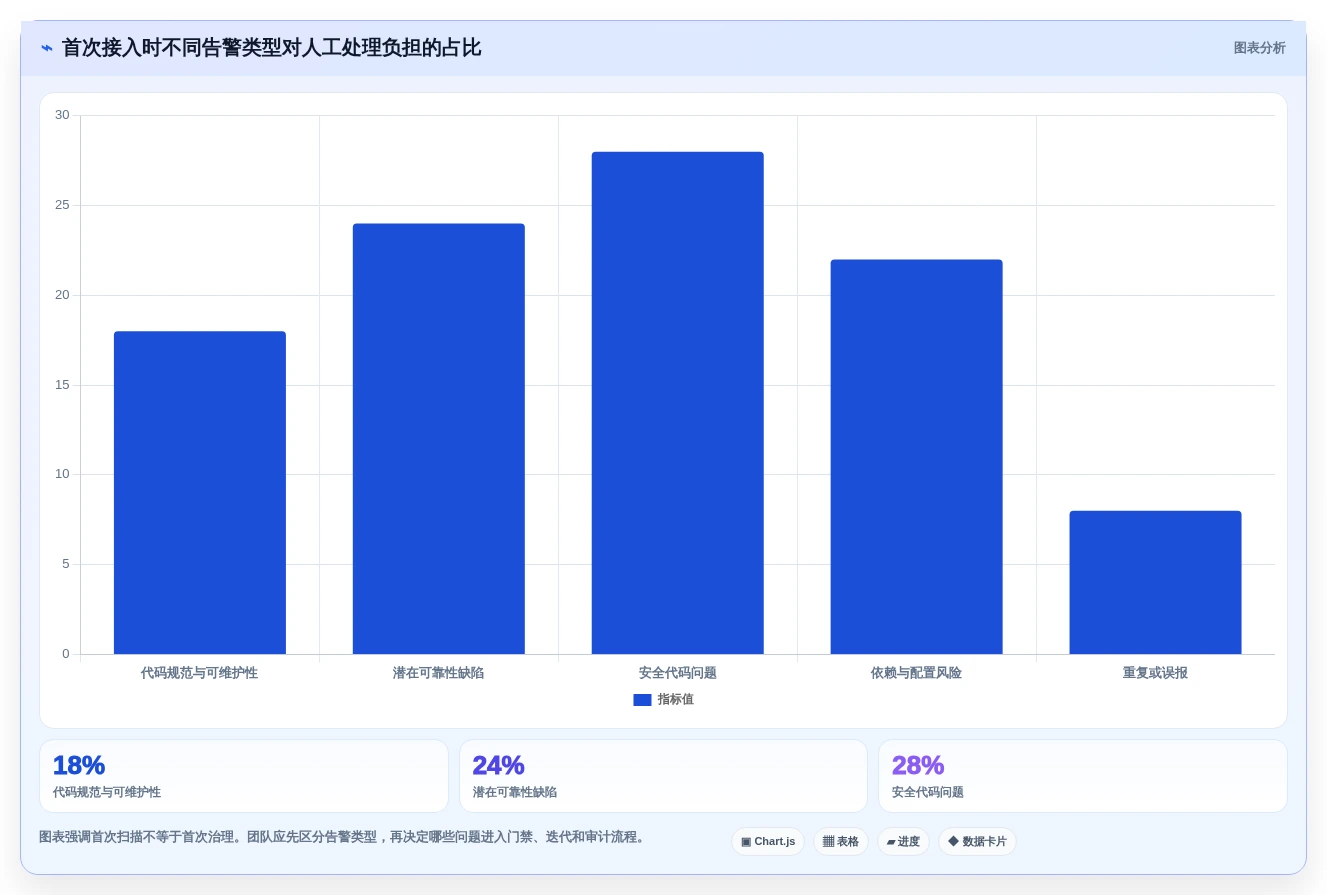
Task: Click the 图表分析 label in the header
Action: tap(1259, 48)
